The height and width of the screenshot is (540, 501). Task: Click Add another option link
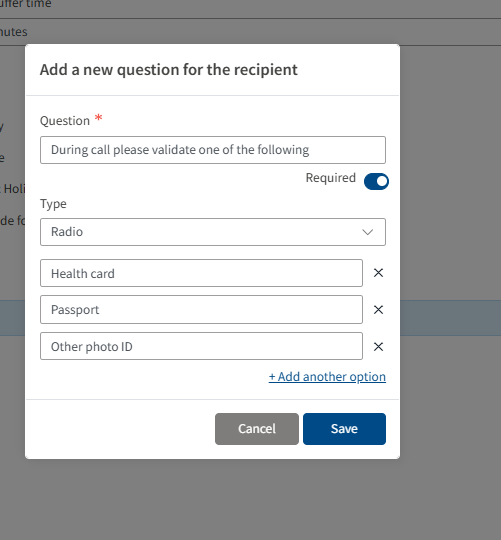(x=327, y=377)
